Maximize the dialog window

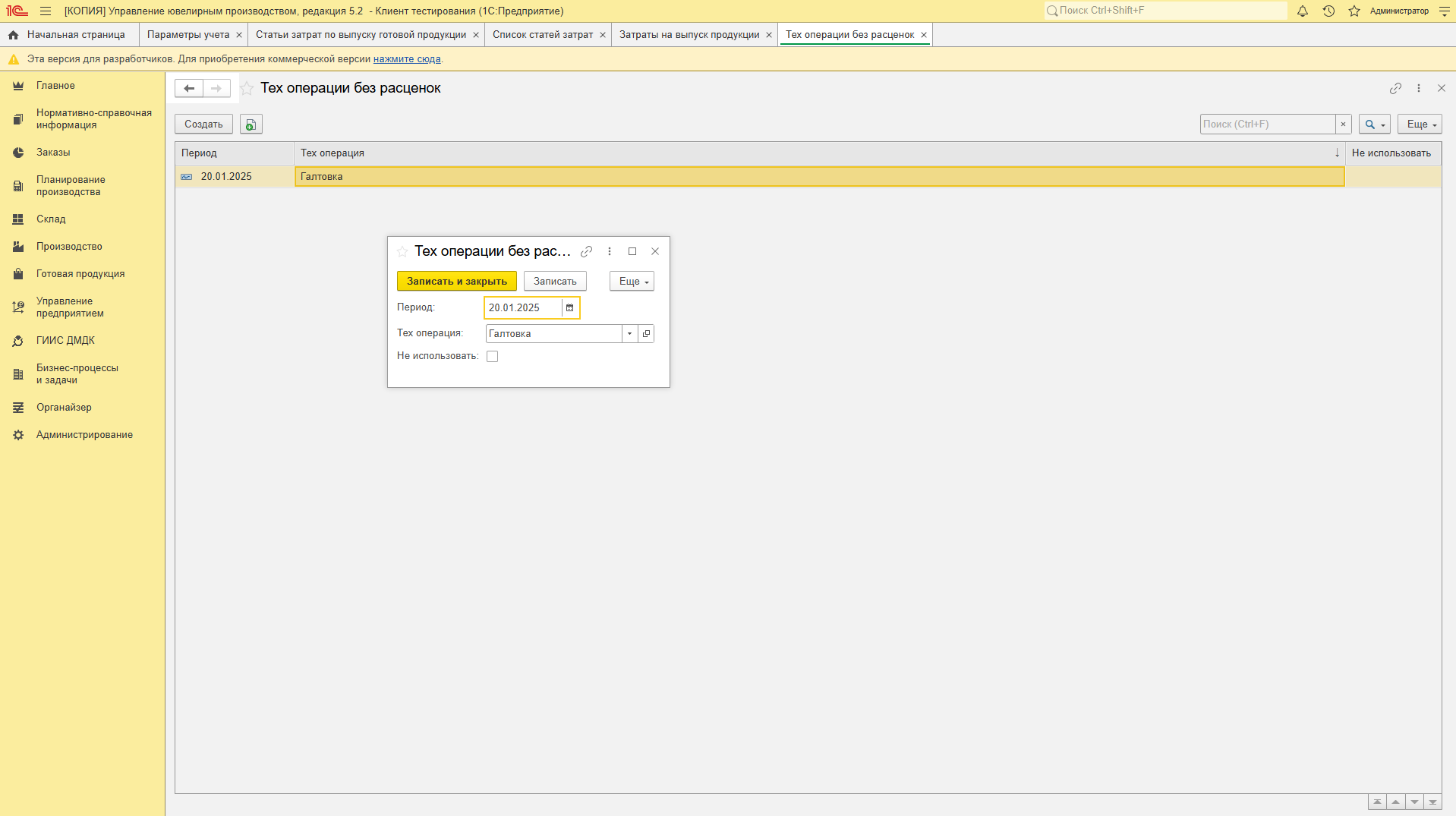pos(632,252)
